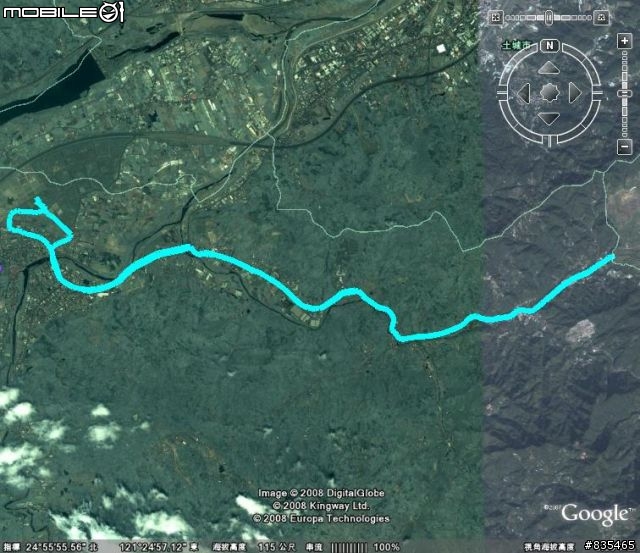Click the center joystick of the navigation ring
This screenshot has width=640, height=553.
[549, 93]
